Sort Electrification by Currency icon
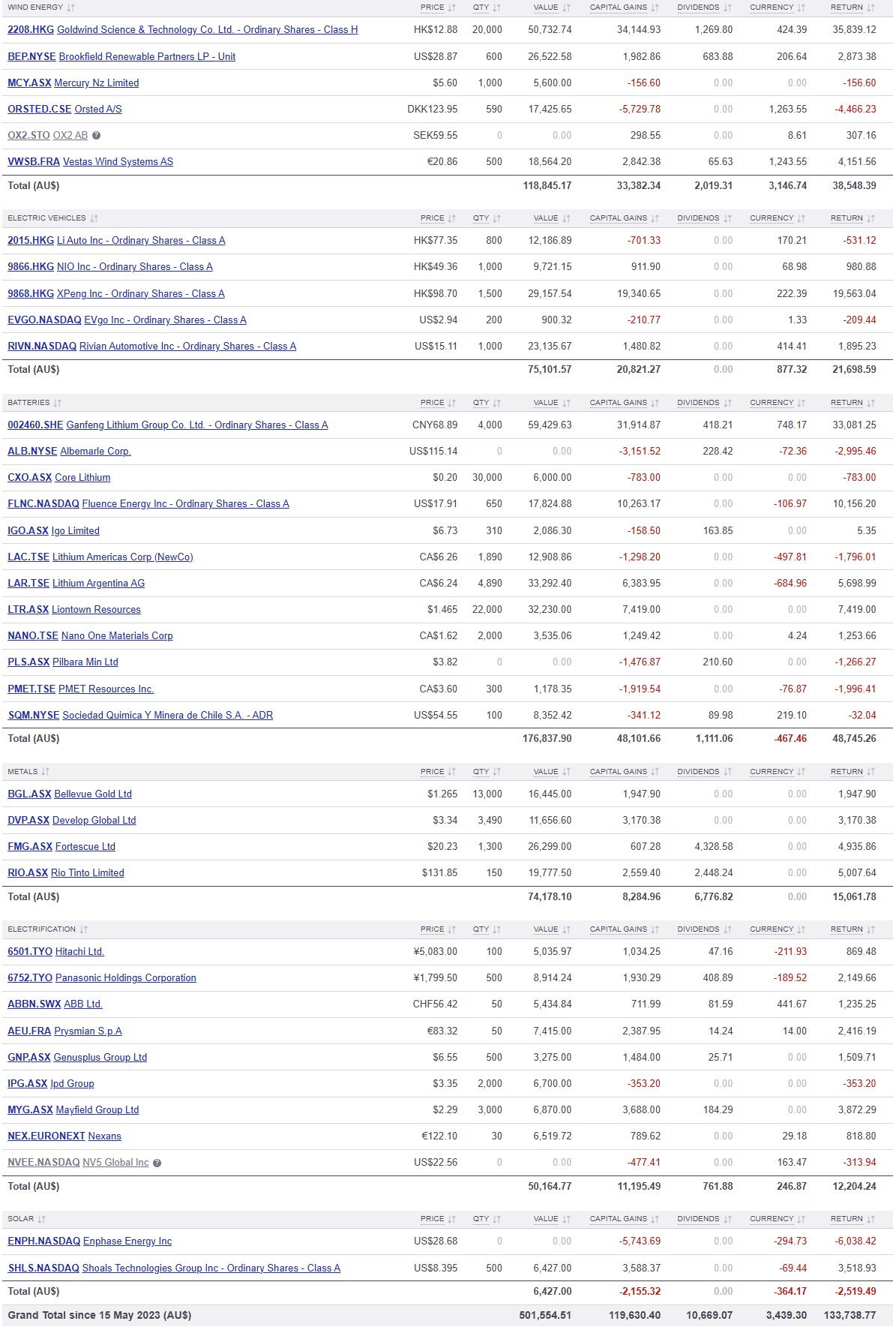This screenshot has height=1327, width=896. click(x=801, y=929)
